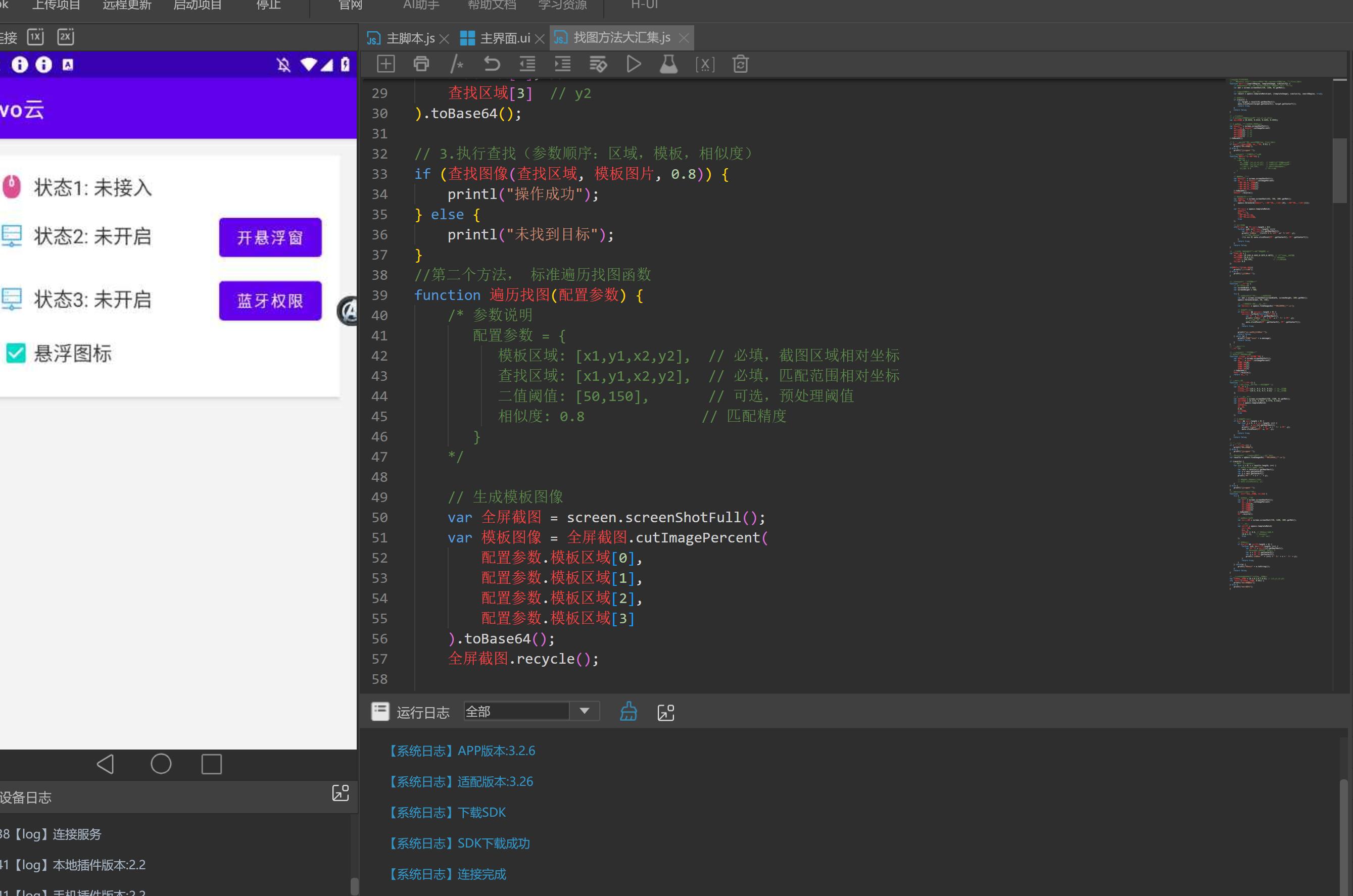Click the new file plus icon in editor toolbar

coord(386,64)
